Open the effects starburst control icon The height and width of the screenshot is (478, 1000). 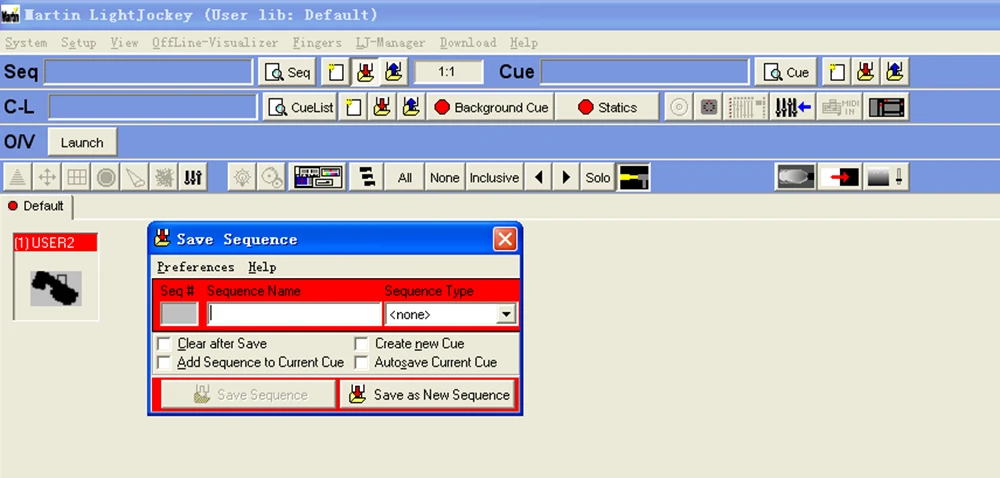pos(164,177)
